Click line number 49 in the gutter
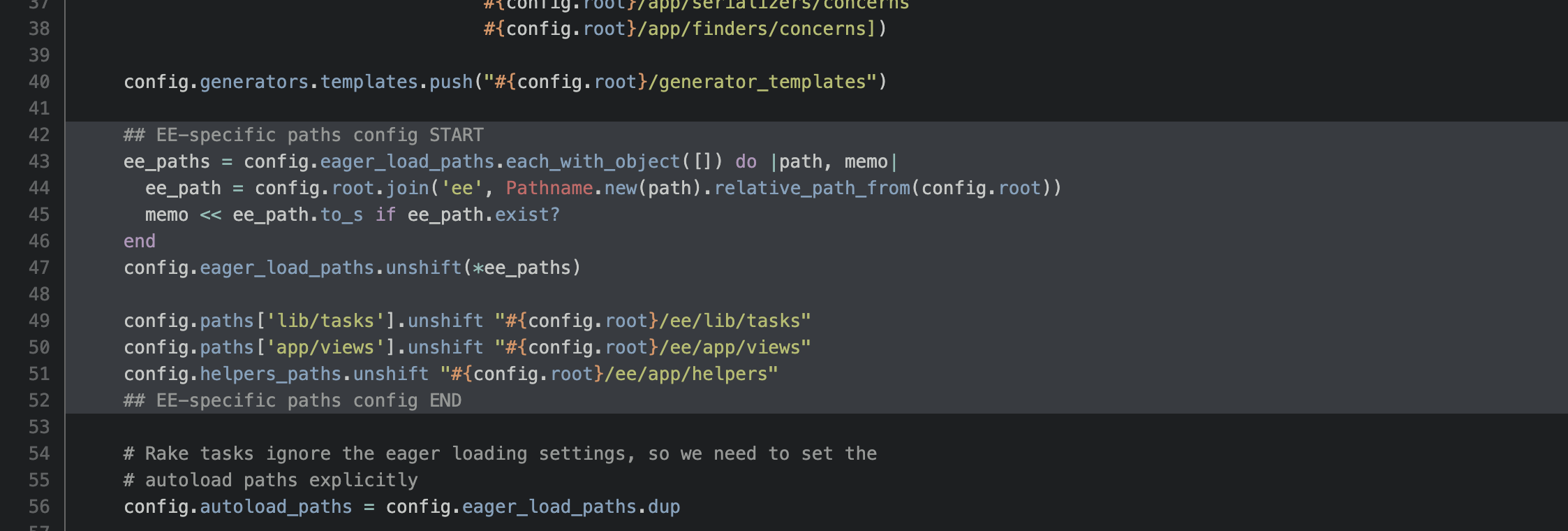Viewport: 1568px width, 531px height. [x=39, y=321]
